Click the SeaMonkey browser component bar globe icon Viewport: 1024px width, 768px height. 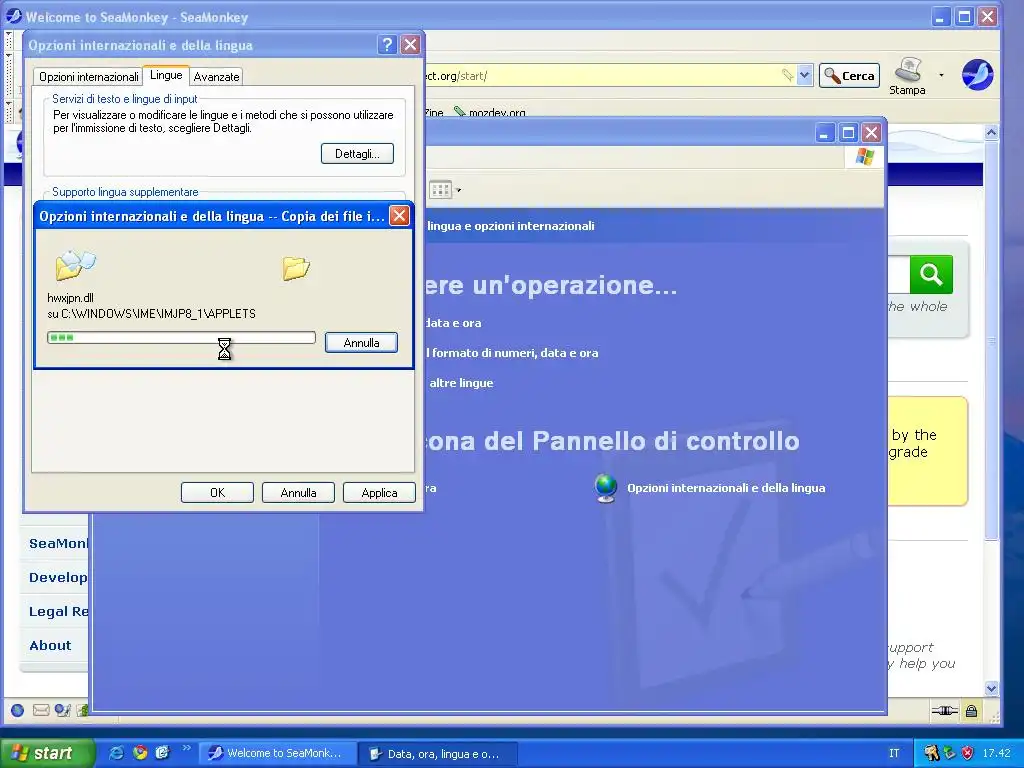click(18, 711)
